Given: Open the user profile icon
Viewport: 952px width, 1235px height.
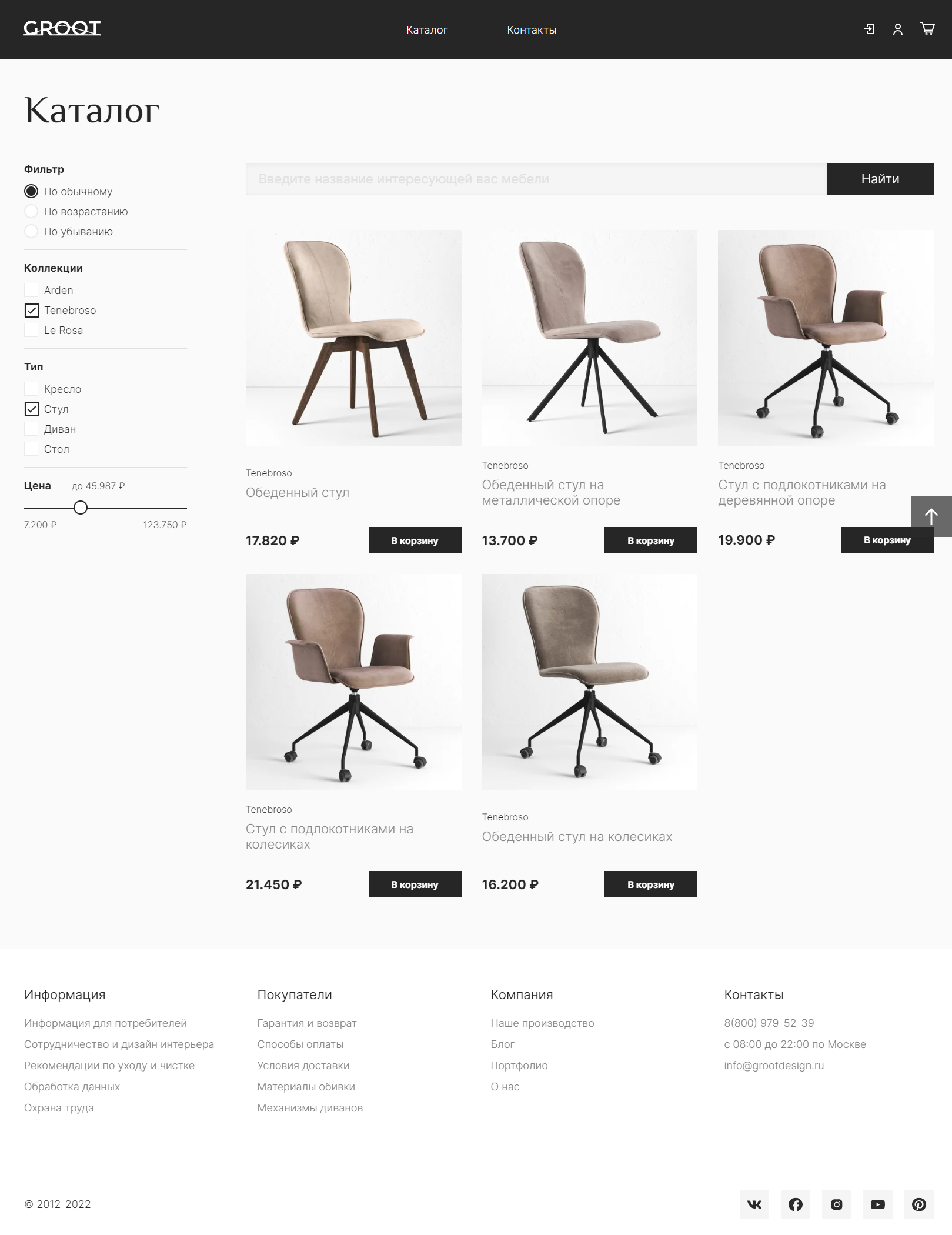Looking at the screenshot, I should coord(898,29).
